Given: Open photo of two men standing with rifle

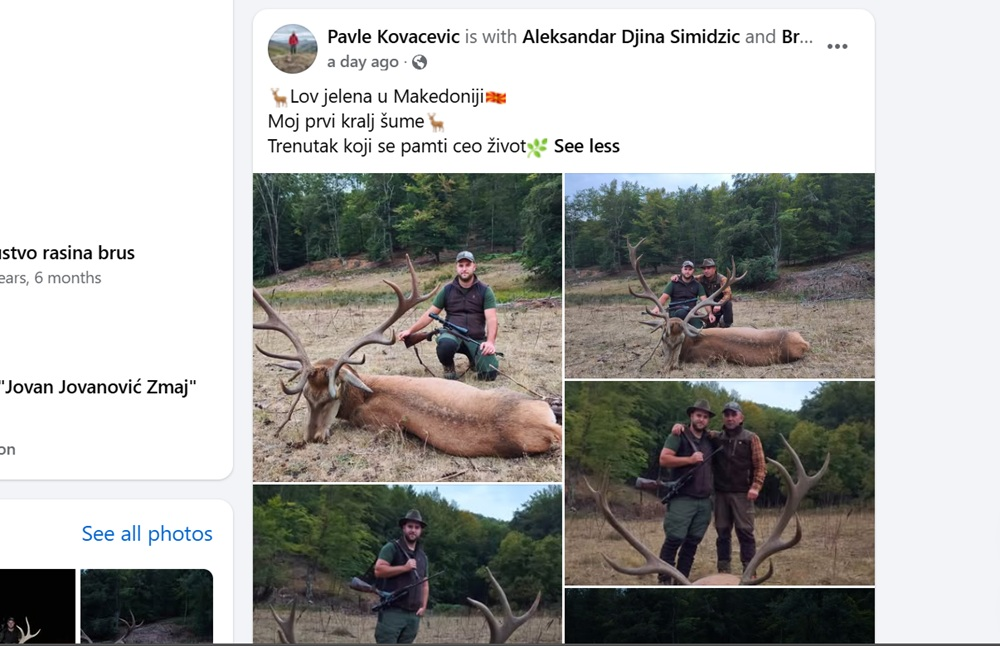Looking at the screenshot, I should click(x=719, y=483).
